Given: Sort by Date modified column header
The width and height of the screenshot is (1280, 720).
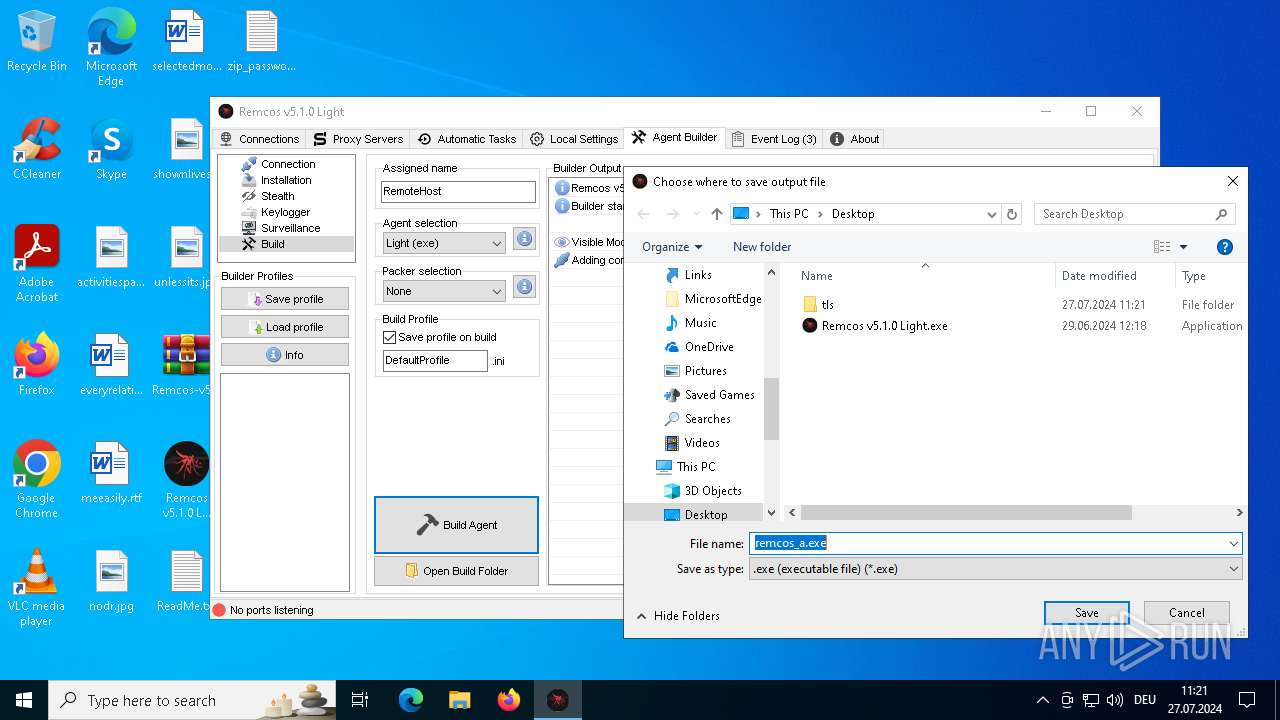Looking at the screenshot, I should 1098,276.
